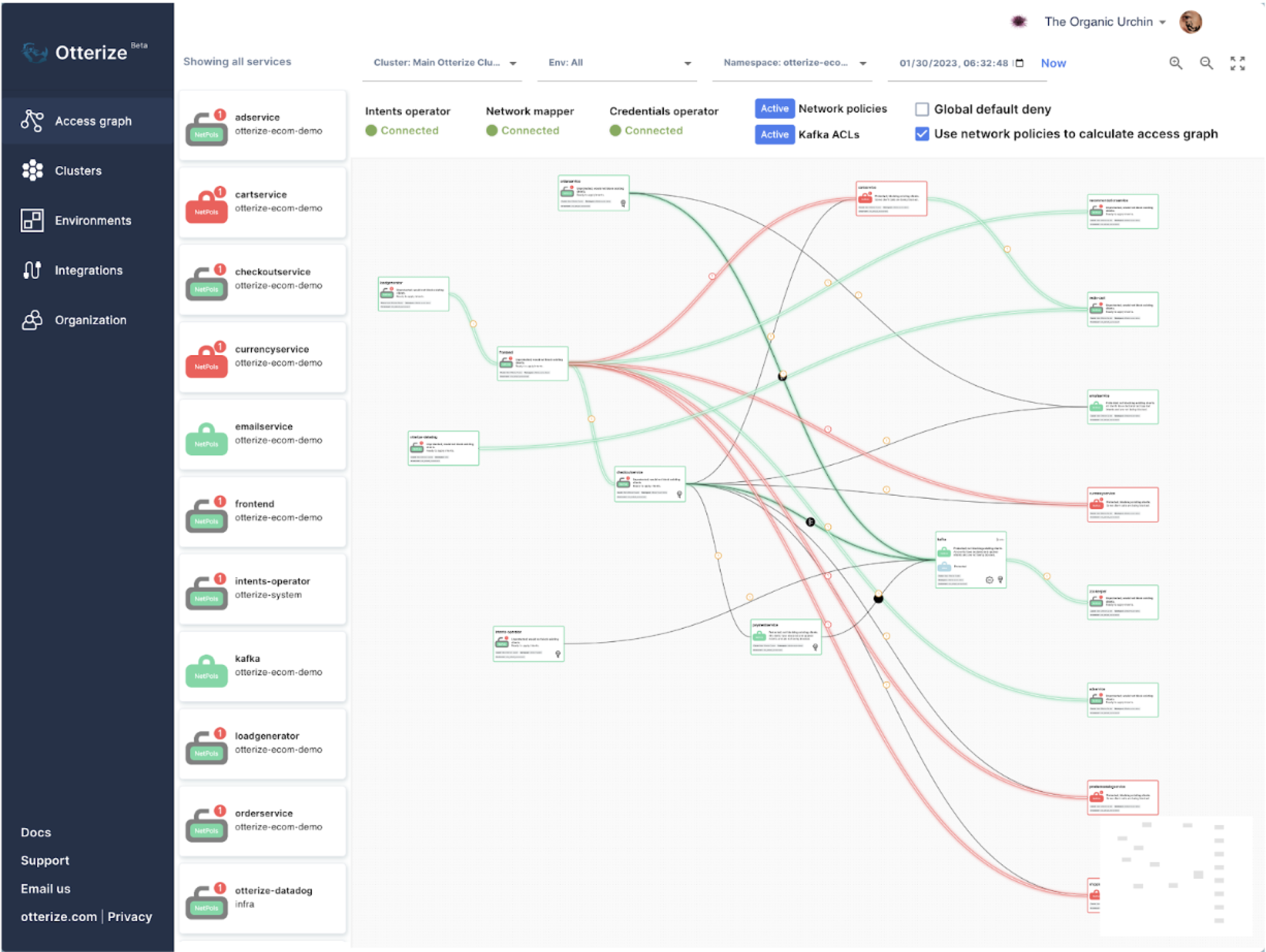Screen dimensions: 1266x952
Task: Select the kafka card in list
Action: pos(263,666)
